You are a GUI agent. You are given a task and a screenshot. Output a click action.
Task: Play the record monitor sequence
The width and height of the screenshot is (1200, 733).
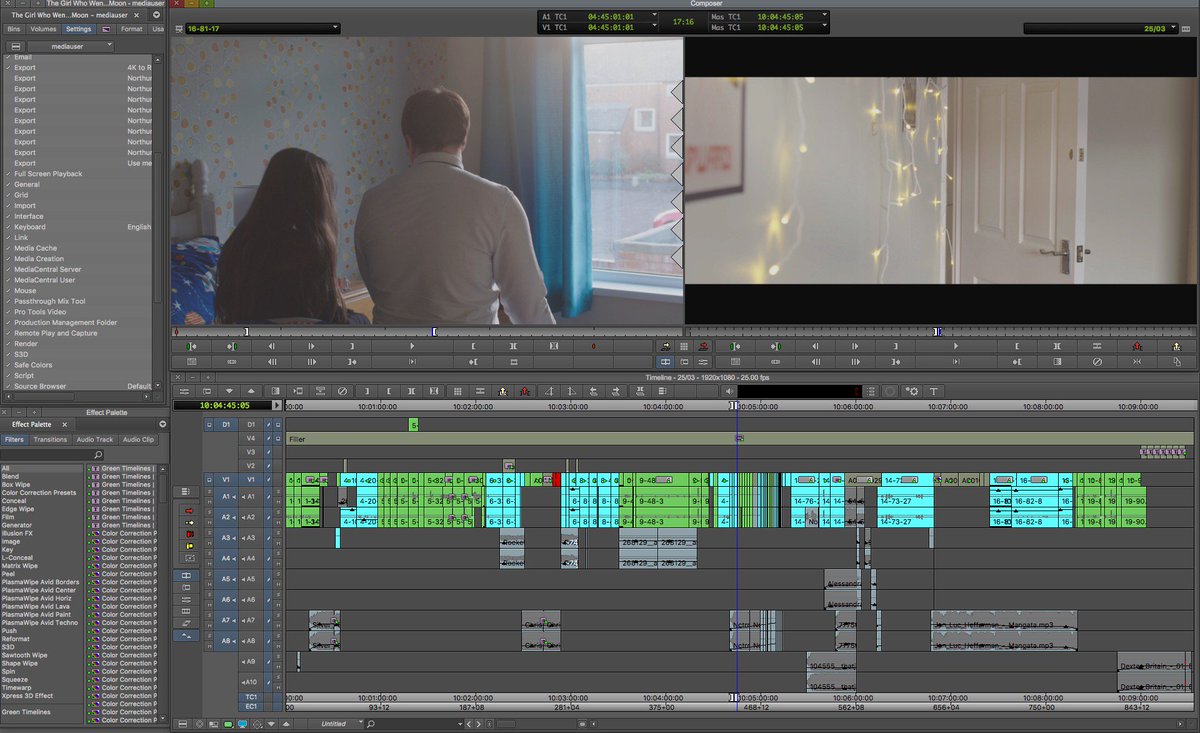point(955,346)
